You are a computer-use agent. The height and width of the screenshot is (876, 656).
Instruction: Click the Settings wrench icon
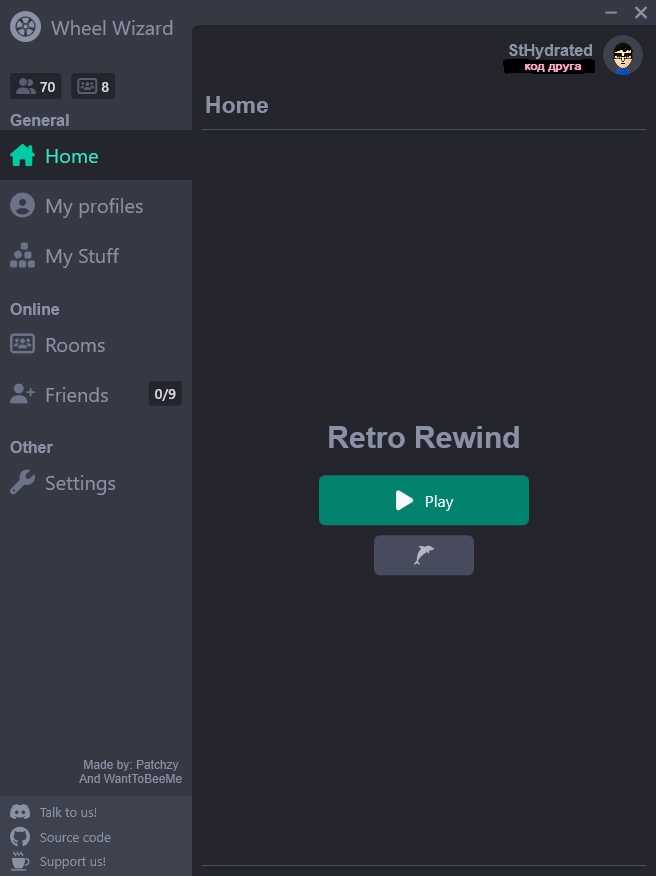coord(22,483)
